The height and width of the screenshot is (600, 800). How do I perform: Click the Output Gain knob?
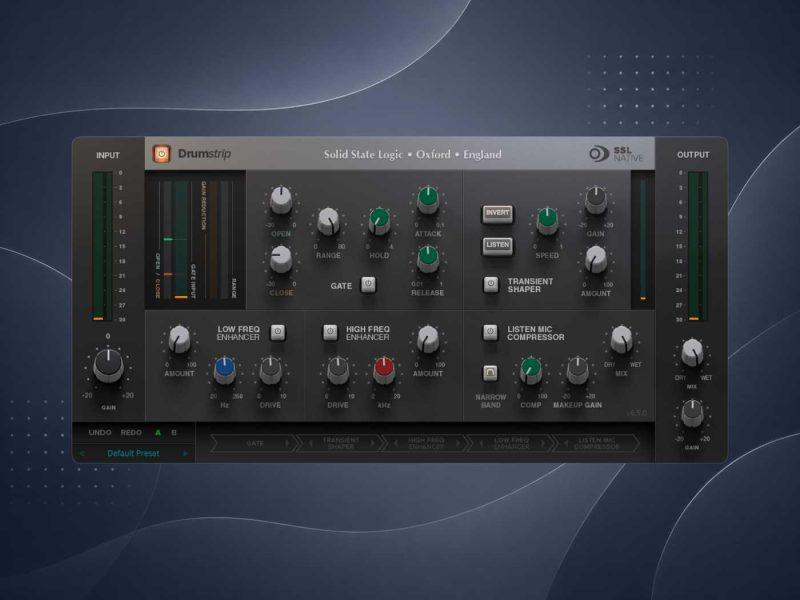pos(692,413)
